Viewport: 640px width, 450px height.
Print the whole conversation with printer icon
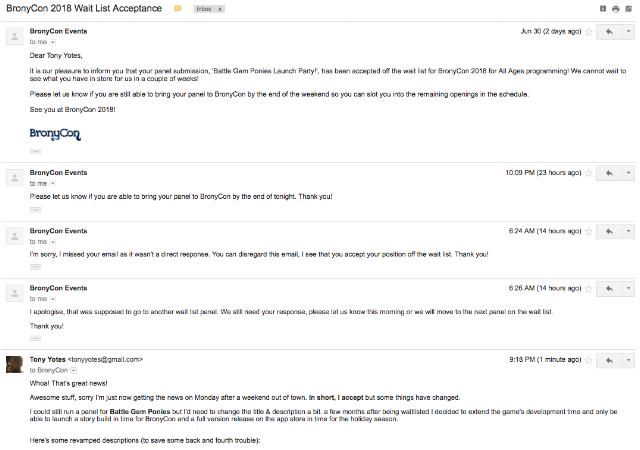click(x=616, y=9)
